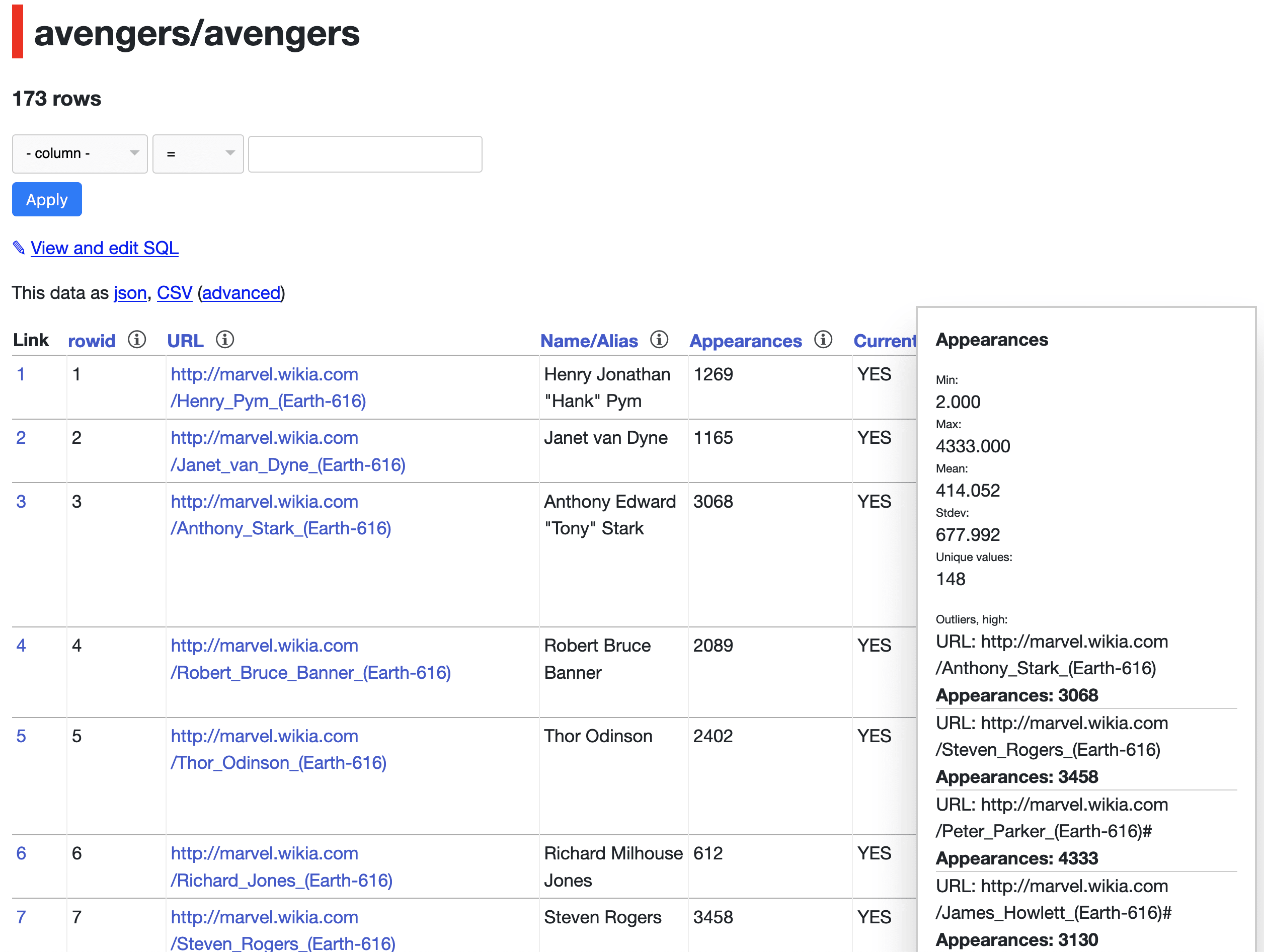This screenshot has width=1264, height=952.
Task: Open the Richard_Jones wikia URL
Action: pos(282,866)
